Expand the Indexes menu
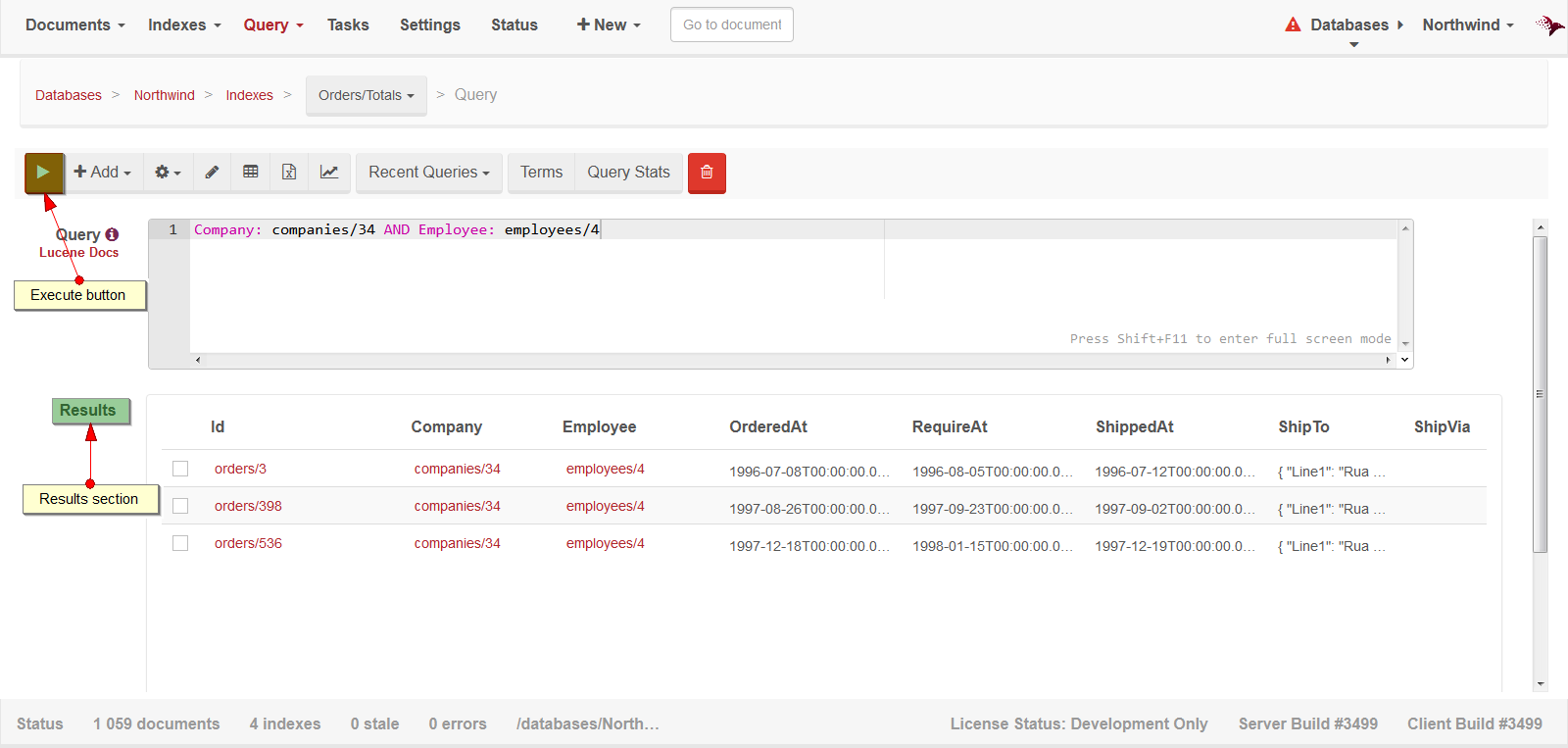This screenshot has height=748, width=1568. [184, 25]
